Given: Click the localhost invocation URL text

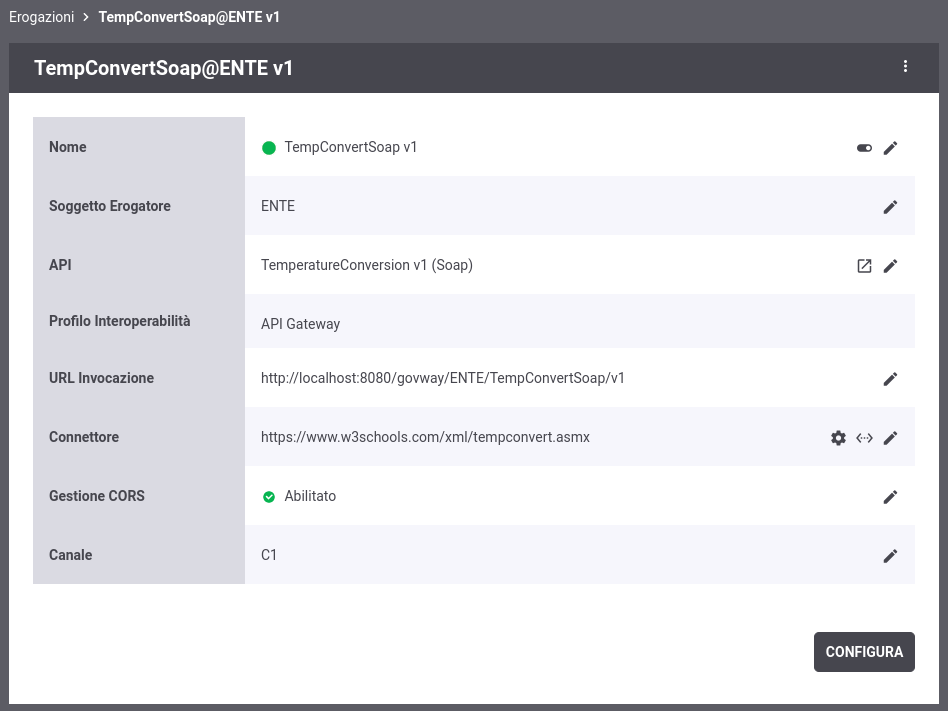Looking at the screenshot, I should coord(442,378).
